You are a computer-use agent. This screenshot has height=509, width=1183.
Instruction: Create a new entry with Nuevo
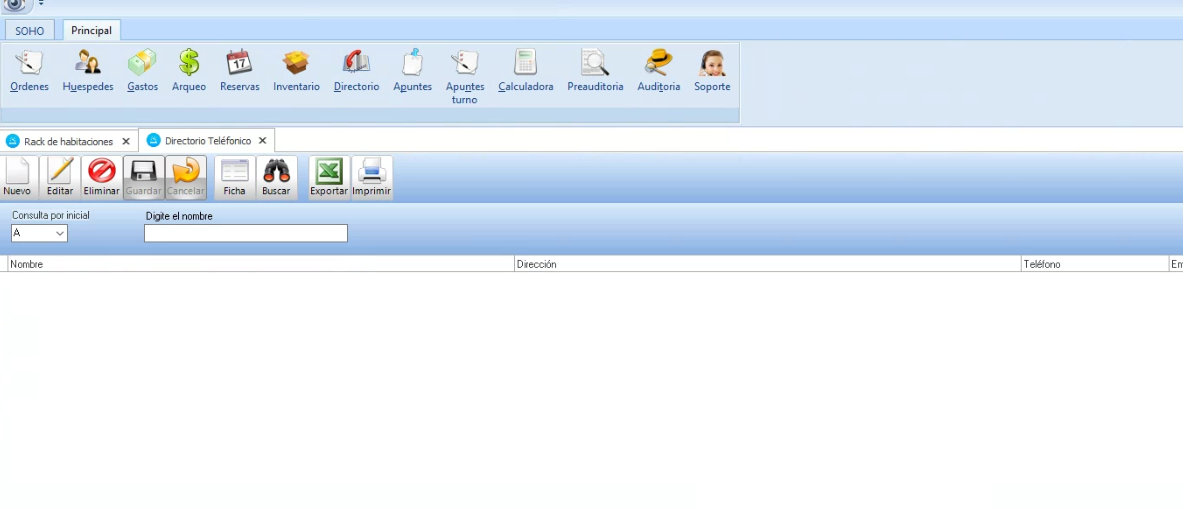(x=17, y=177)
